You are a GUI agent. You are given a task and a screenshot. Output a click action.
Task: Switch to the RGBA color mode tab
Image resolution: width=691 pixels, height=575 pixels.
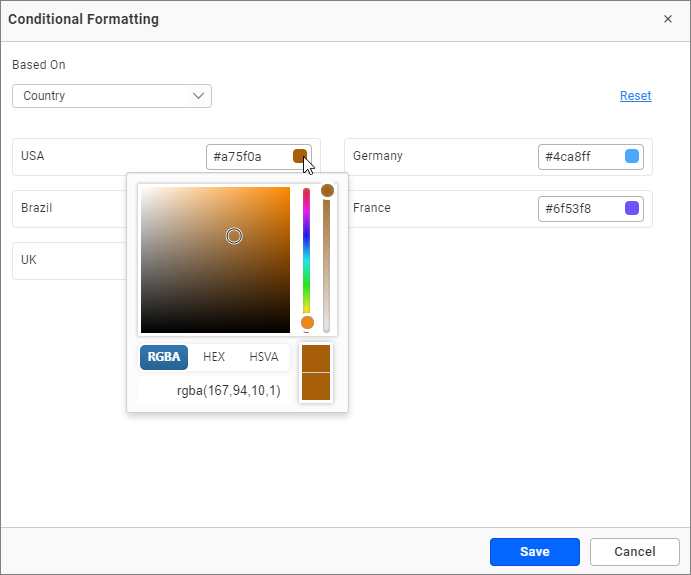click(x=164, y=357)
